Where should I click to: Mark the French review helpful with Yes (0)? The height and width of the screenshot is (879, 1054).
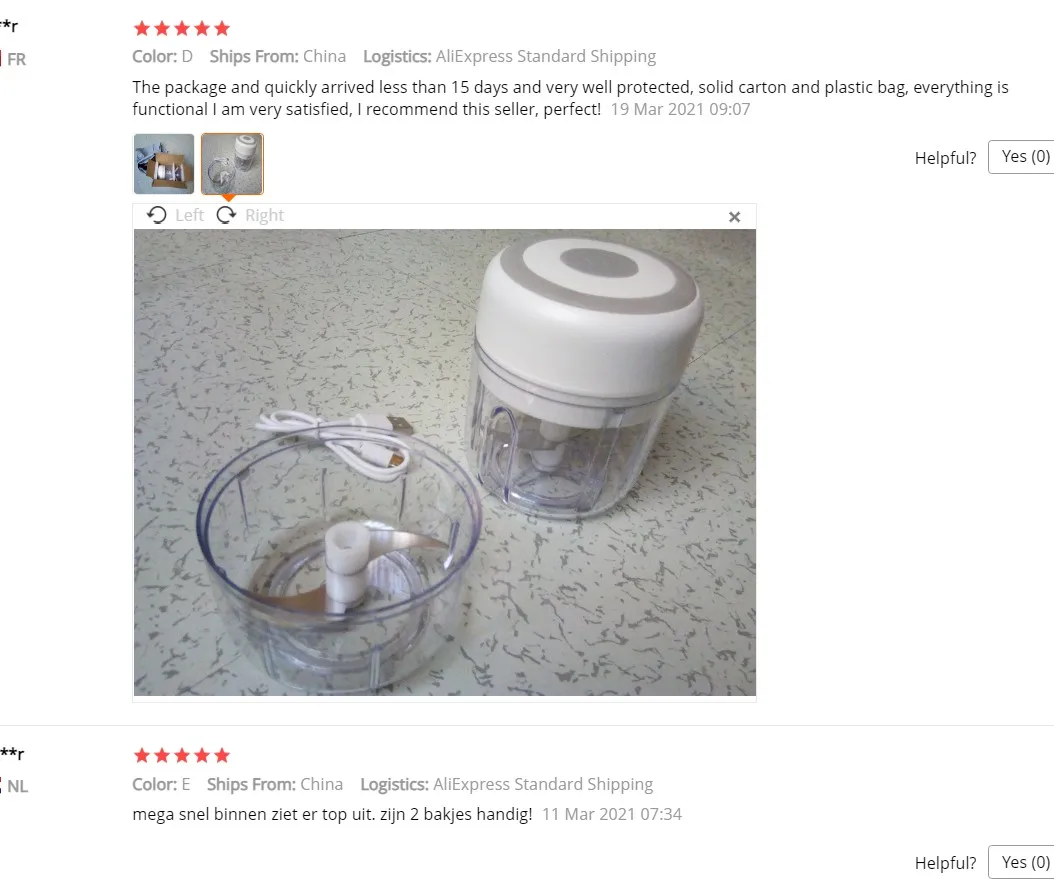click(x=1023, y=157)
